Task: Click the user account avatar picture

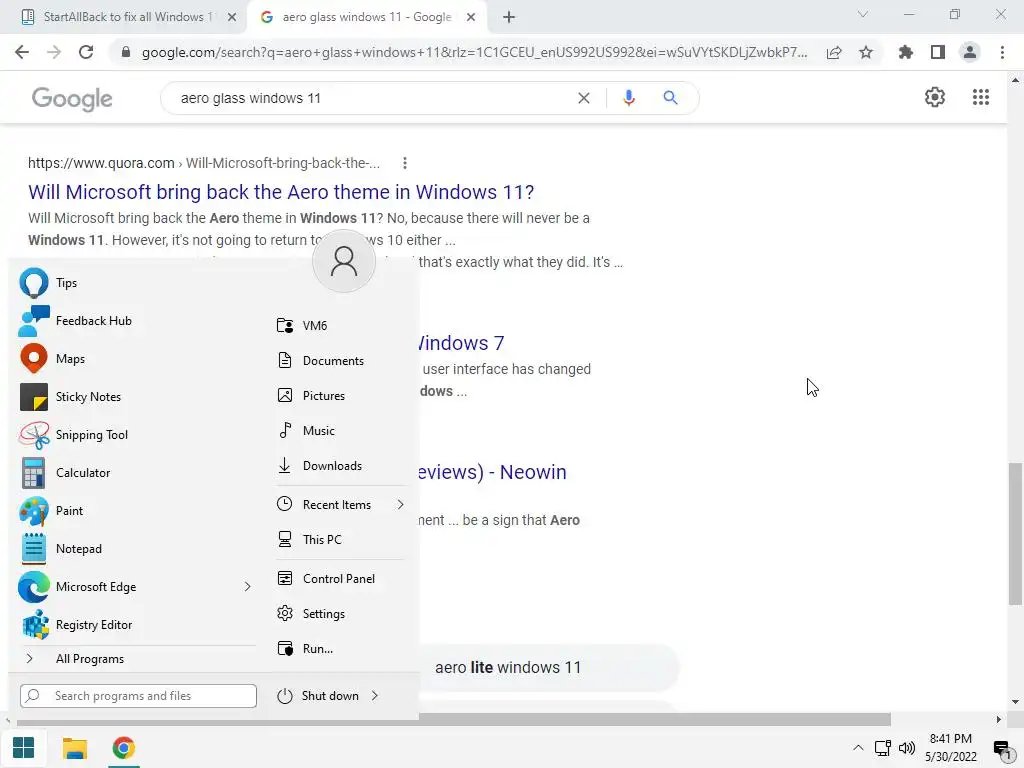Action: click(x=344, y=261)
